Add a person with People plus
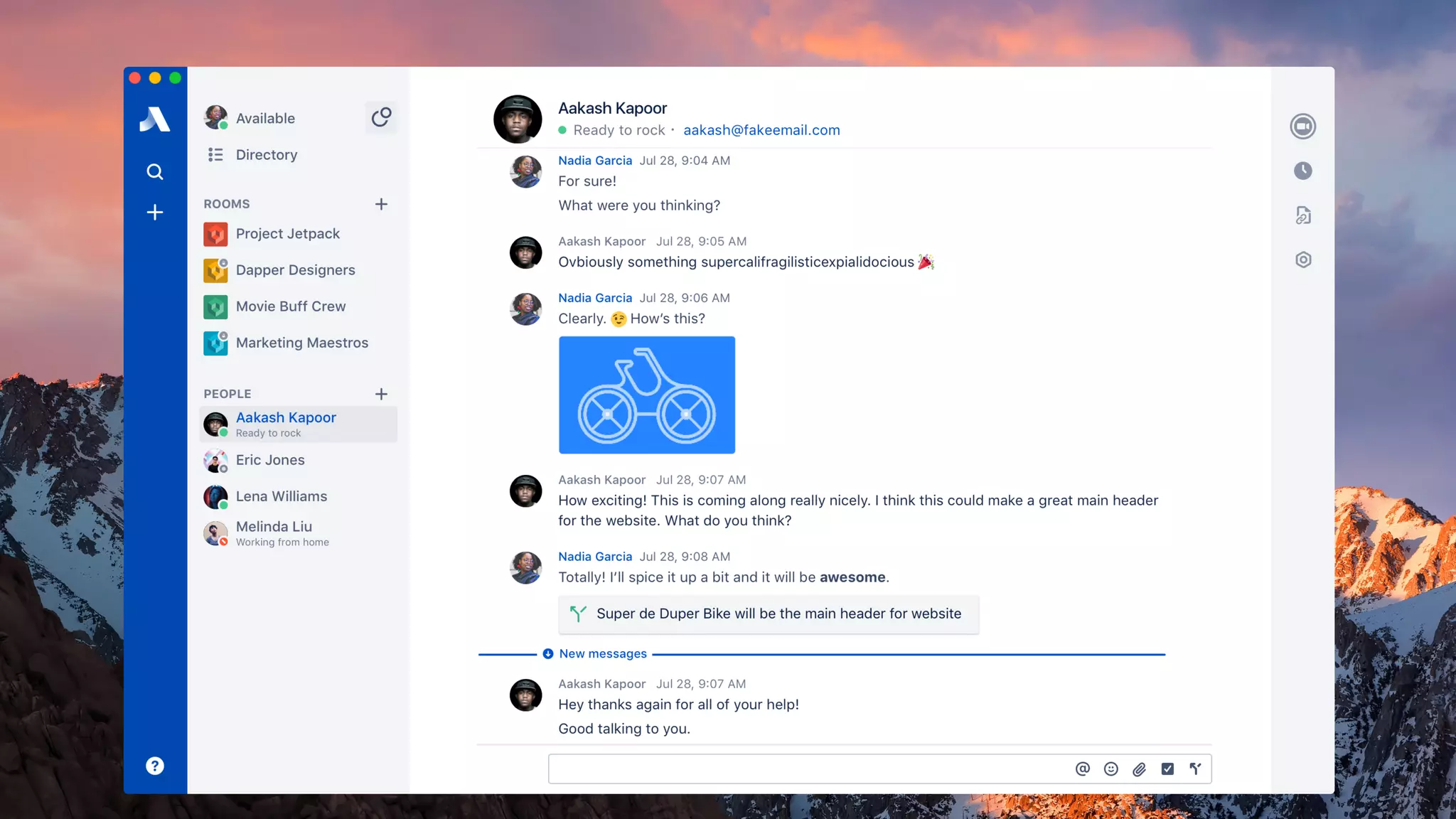 381,394
